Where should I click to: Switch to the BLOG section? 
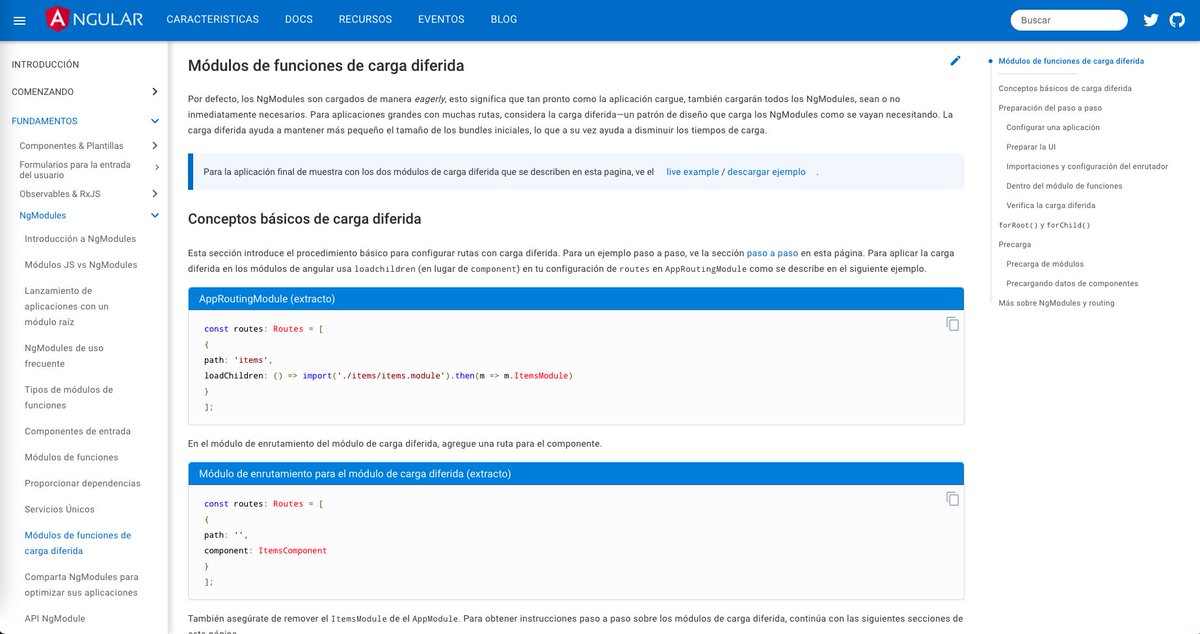pos(503,19)
